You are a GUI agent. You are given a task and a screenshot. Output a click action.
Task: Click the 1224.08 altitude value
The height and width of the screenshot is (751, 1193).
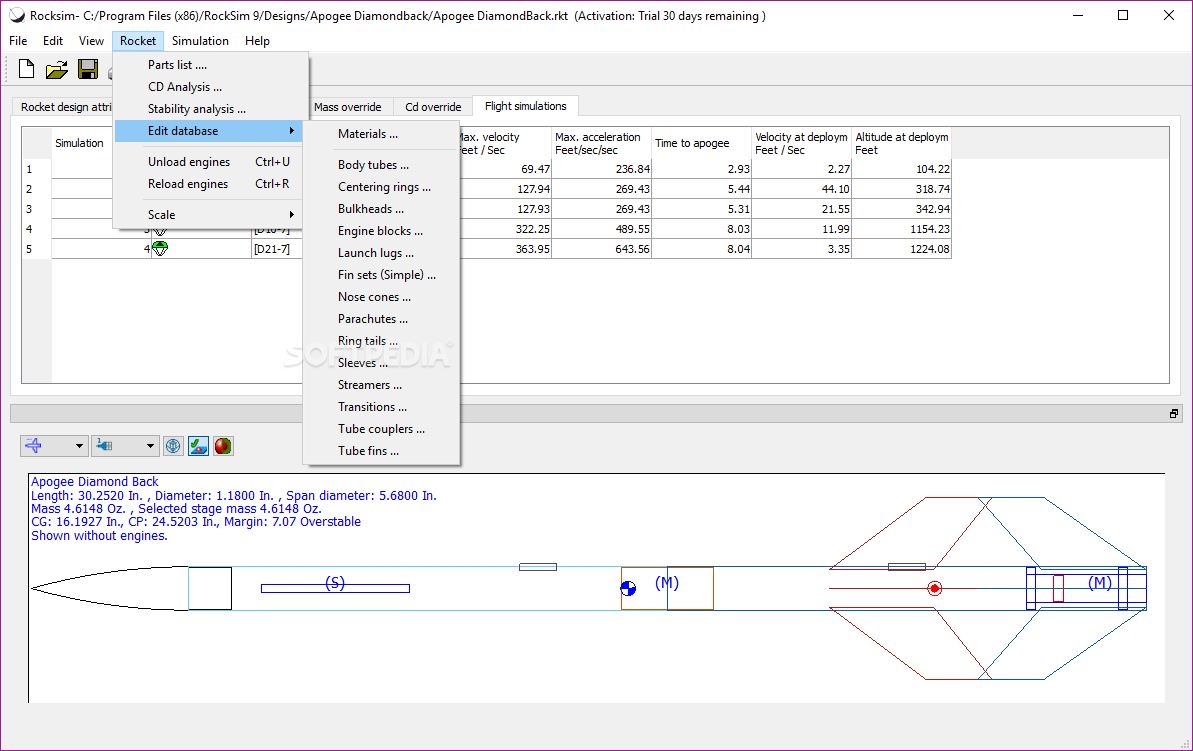tap(902, 249)
